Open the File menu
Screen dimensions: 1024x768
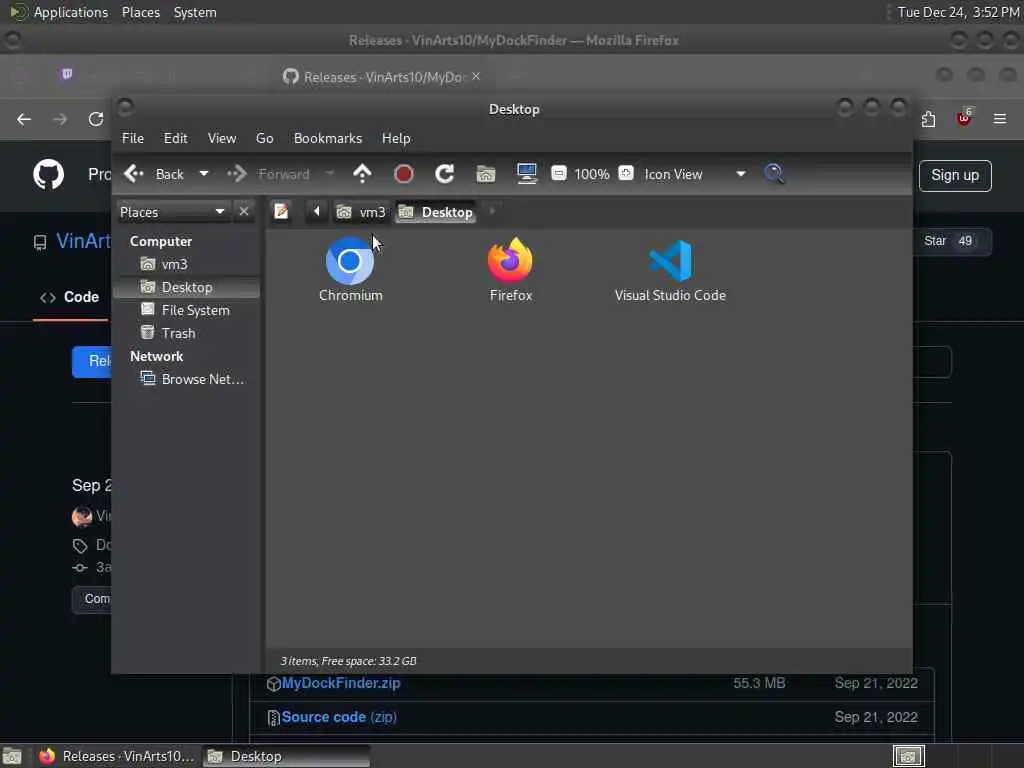tap(133, 138)
